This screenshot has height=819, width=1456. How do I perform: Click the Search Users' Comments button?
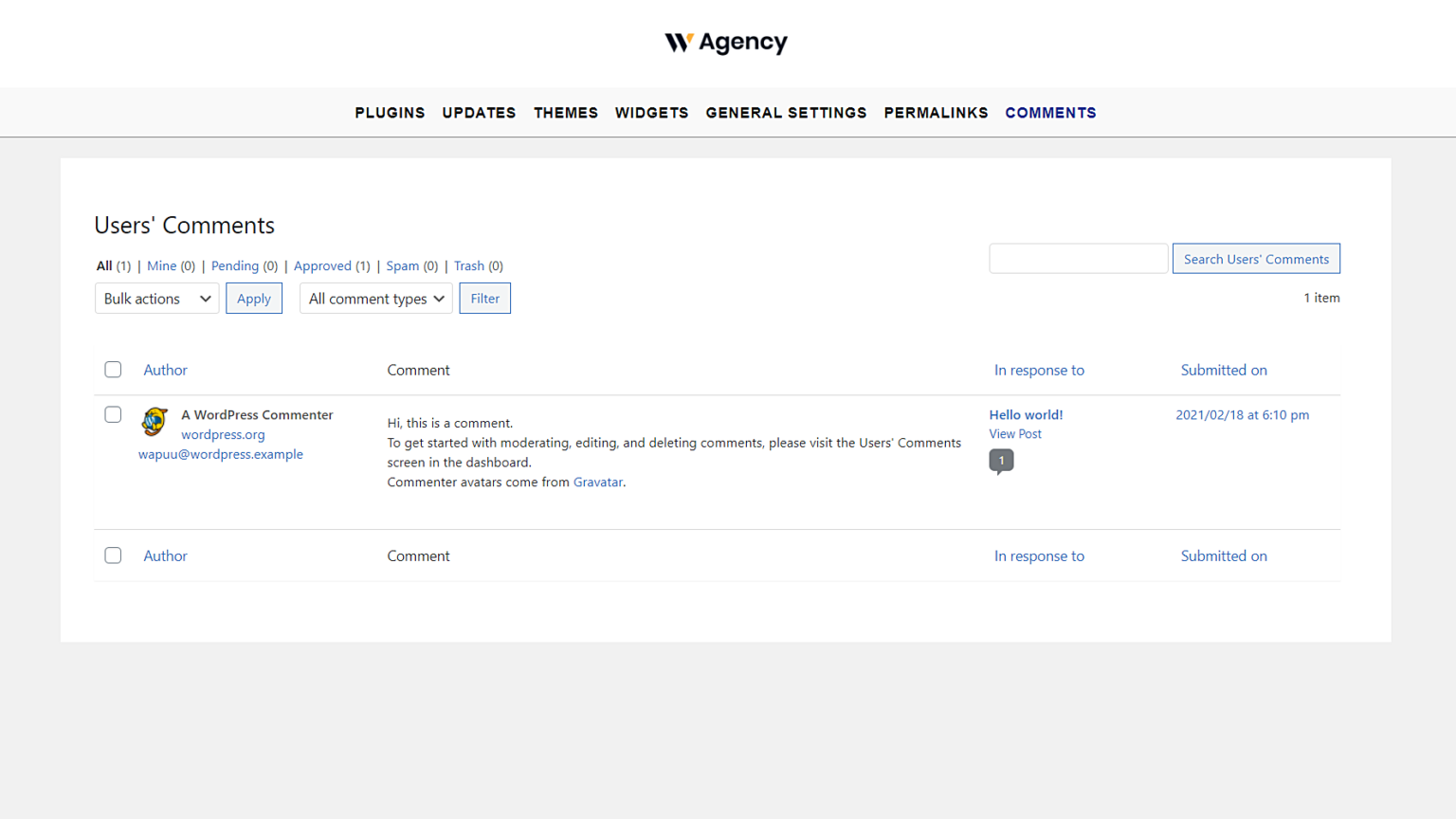(x=1256, y=259)
